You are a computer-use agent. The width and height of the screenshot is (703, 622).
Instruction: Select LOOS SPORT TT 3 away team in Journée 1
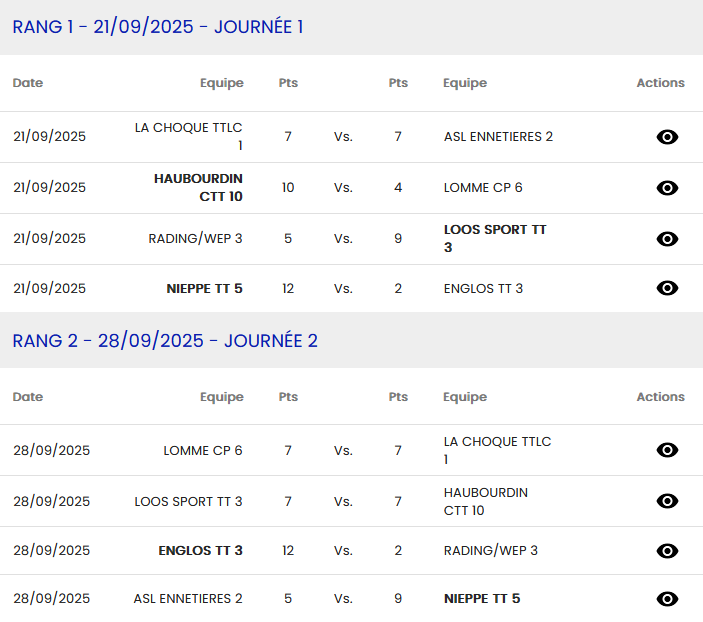click(x=495, y=238)
